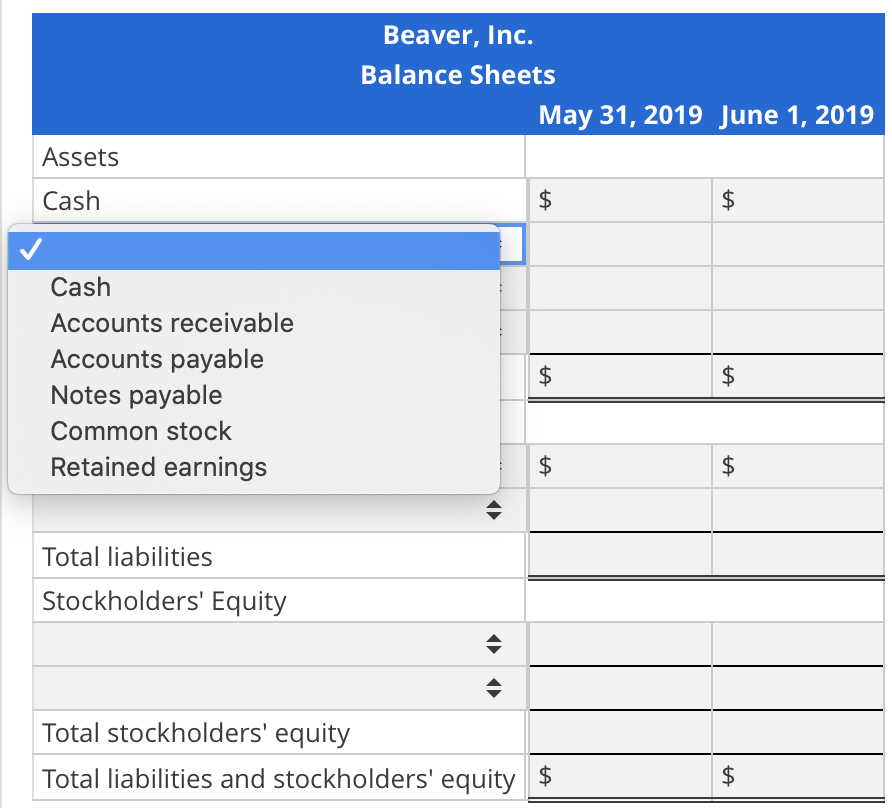
Task: Click the Cash amount cell under May 31, 2019
Action: (x=618, y=199)
